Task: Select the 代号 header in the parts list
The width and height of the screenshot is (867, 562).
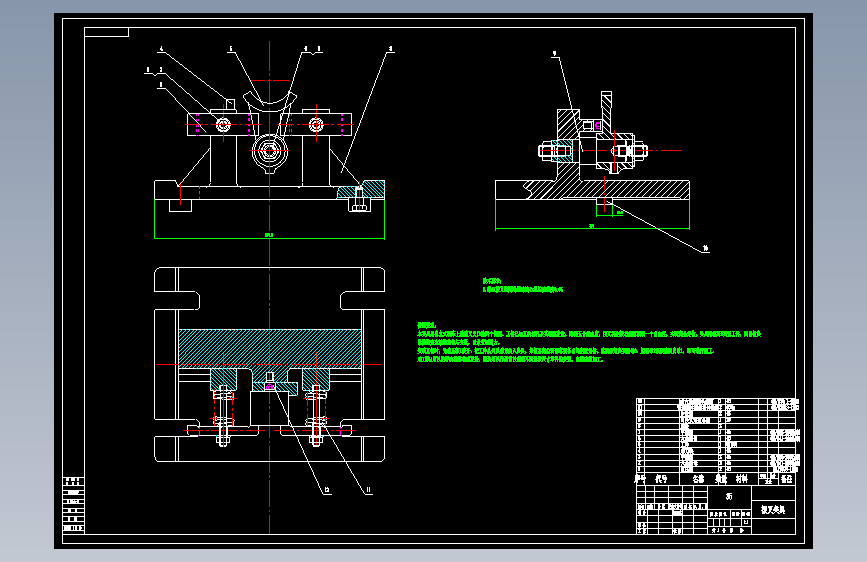Action: 661,478
